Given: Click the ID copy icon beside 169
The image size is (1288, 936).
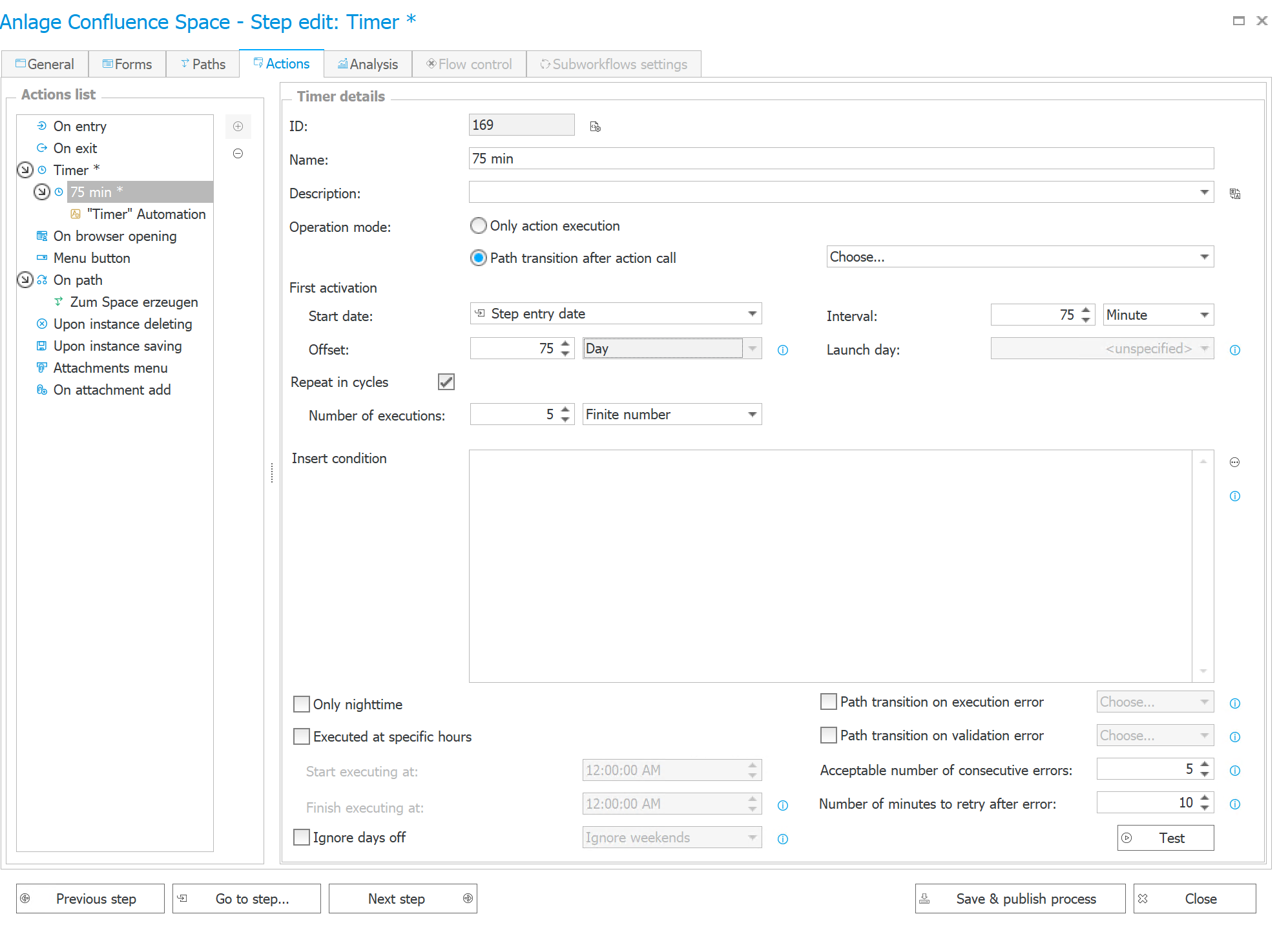Looking at the screenshot, I should pos(595,127).
